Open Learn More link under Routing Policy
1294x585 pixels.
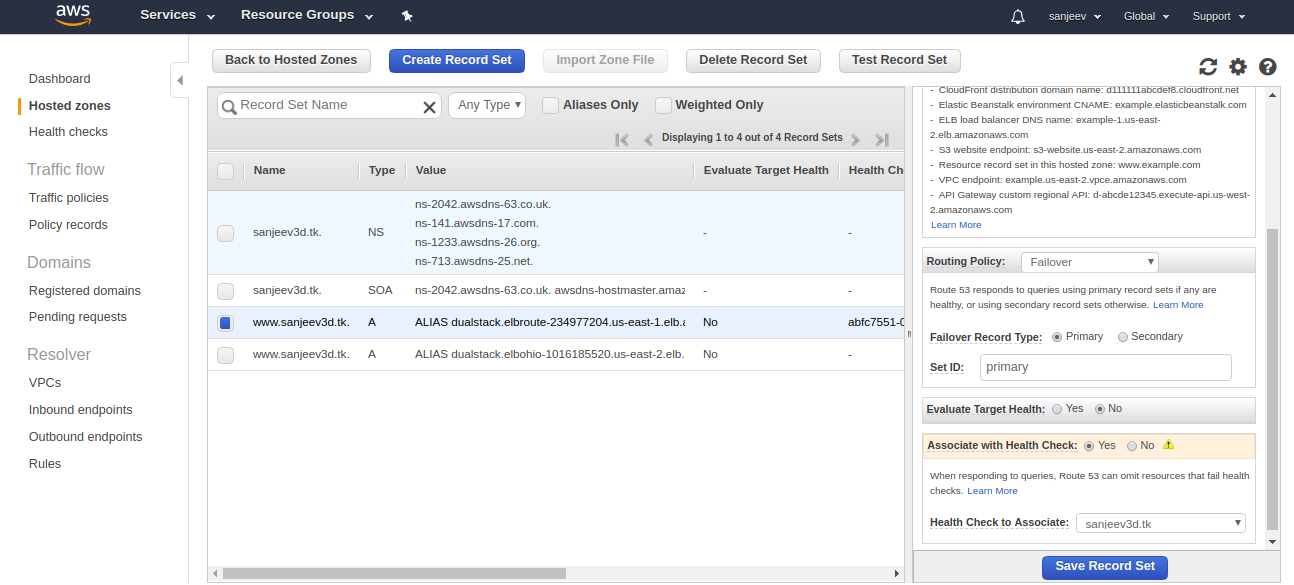pos(1178,305)
